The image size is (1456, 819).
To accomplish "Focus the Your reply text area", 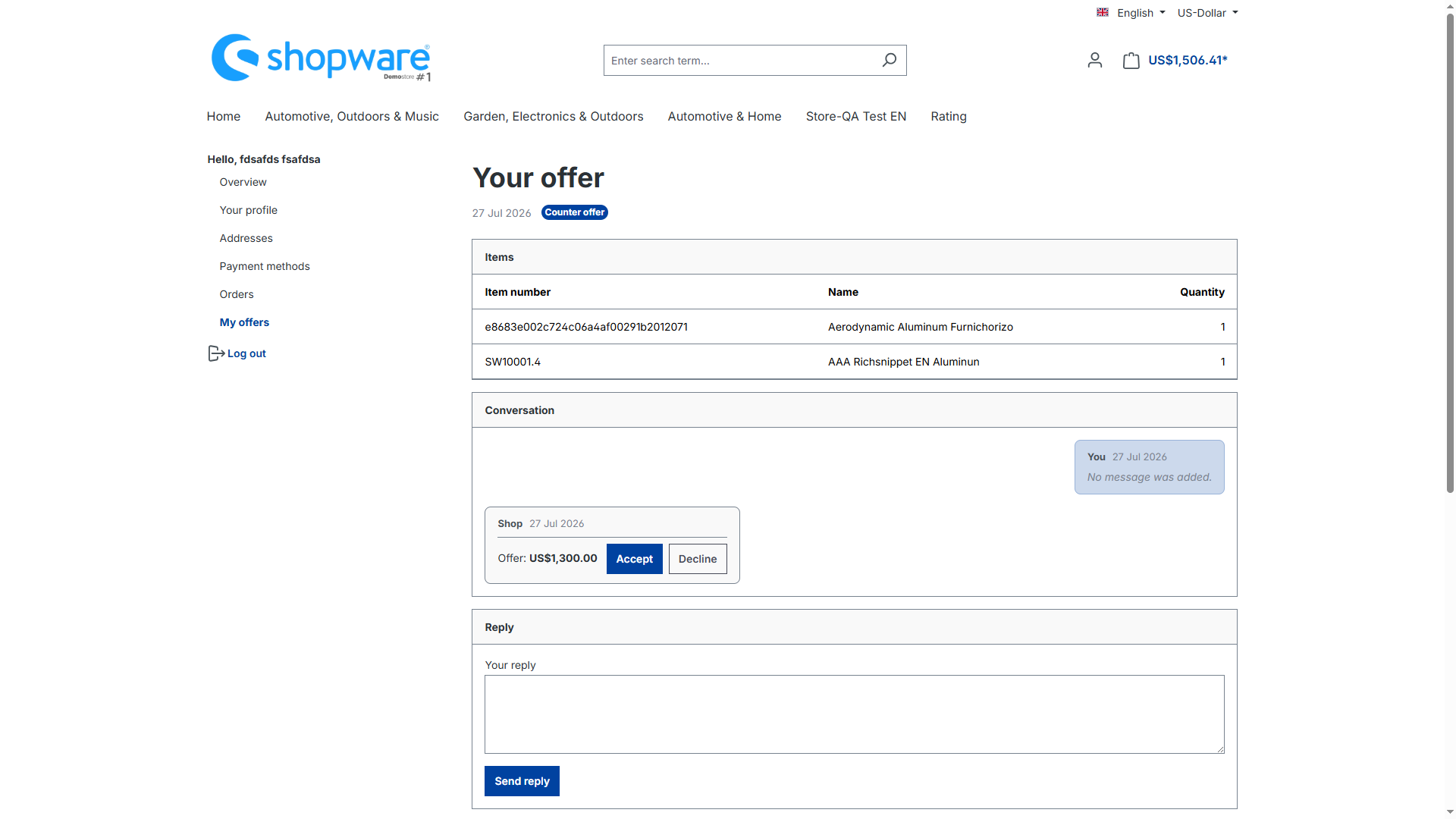I will click(854, 714).
